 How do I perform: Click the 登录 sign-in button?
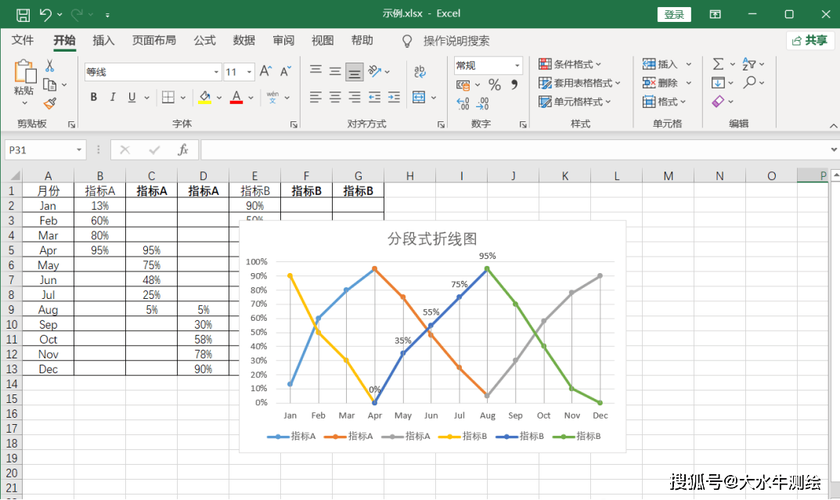coord(674,15)
